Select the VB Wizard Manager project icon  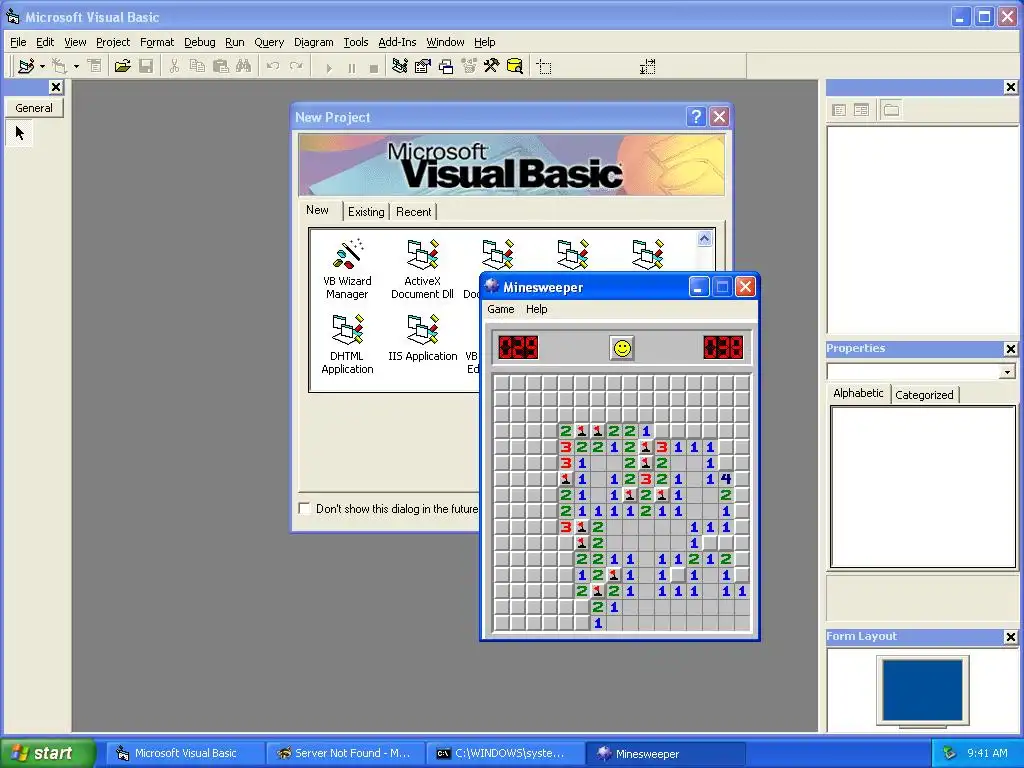347,269
